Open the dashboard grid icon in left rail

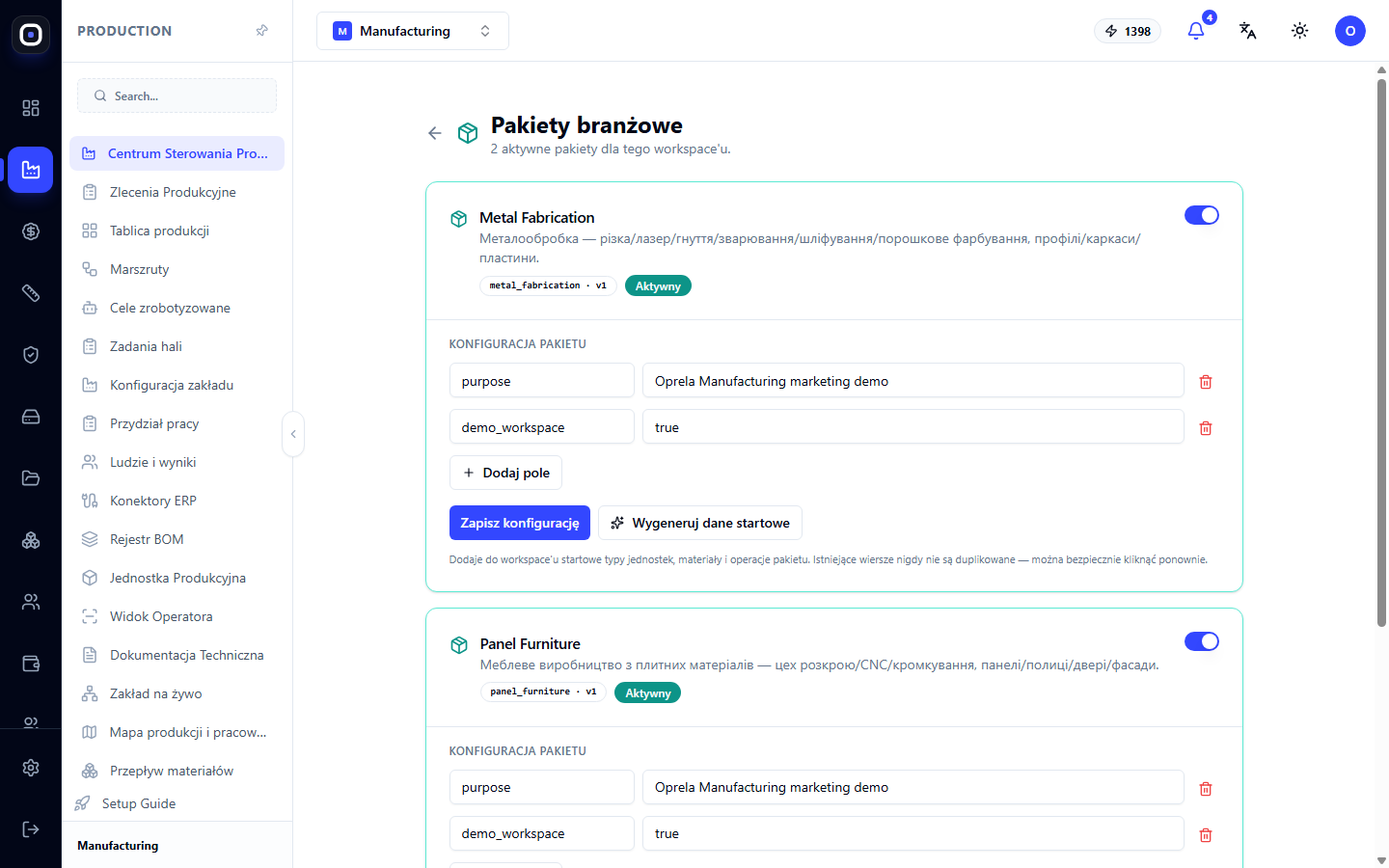(x=31, y=108)
